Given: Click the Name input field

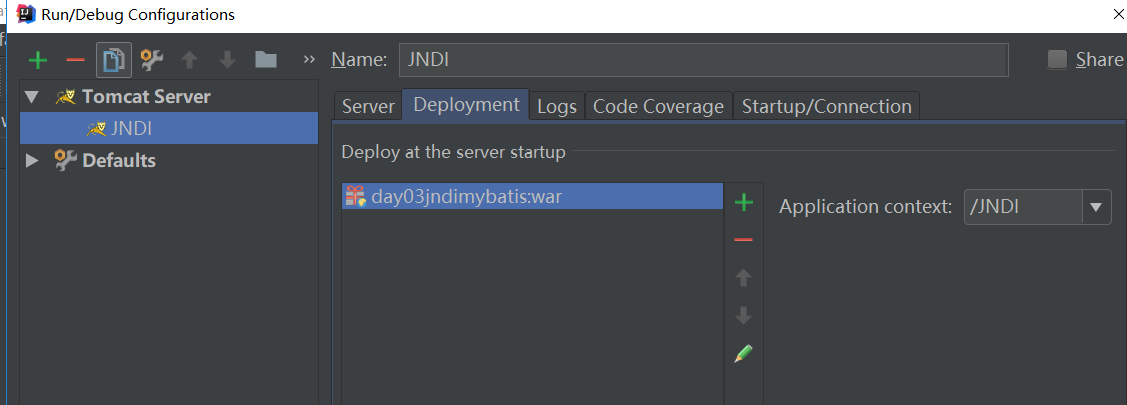Looking at the screenshot, I should [x=704, y=60].
